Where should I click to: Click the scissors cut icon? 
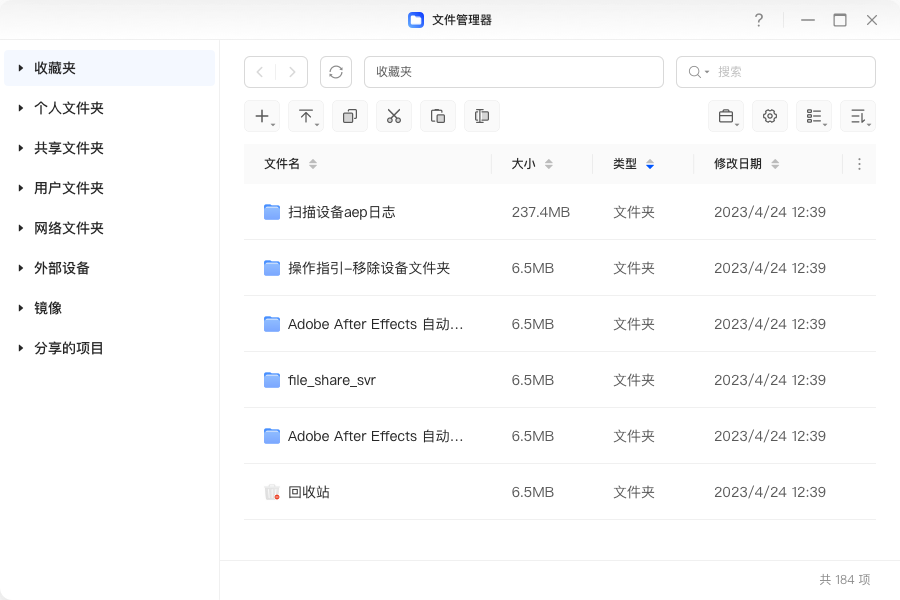394,116
